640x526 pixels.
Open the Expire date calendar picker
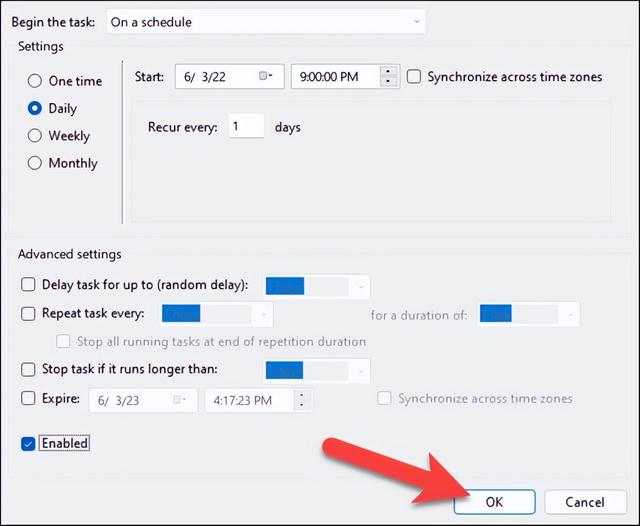(x=180, y=399)
